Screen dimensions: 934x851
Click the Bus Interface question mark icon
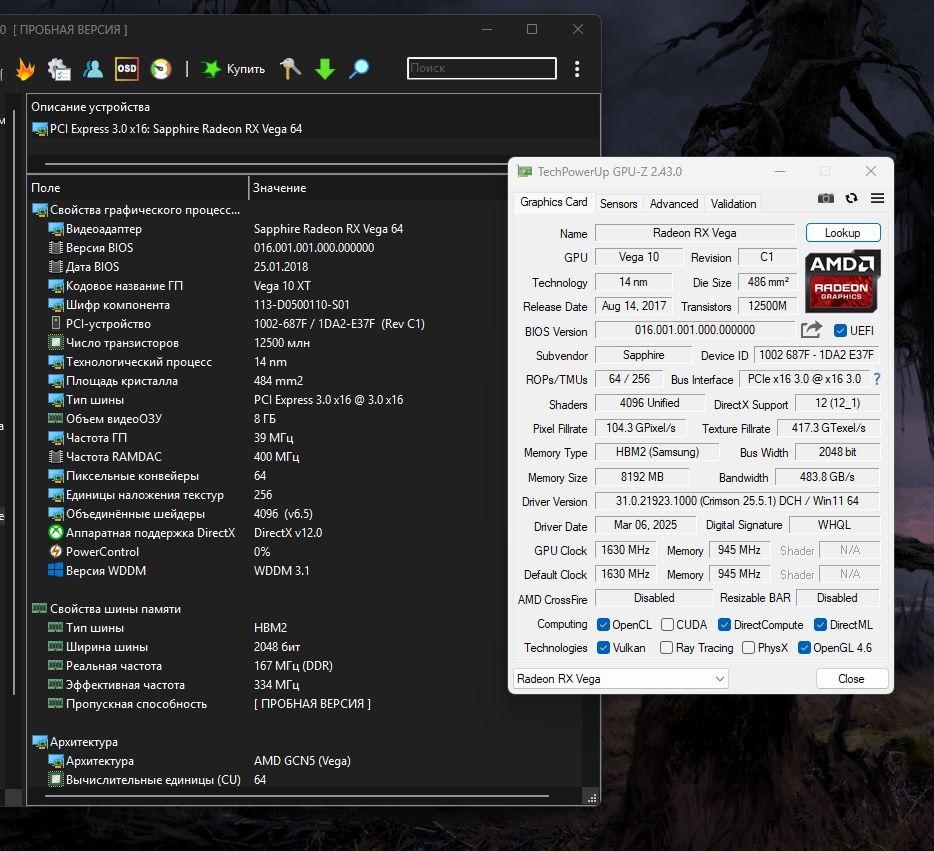877,379
